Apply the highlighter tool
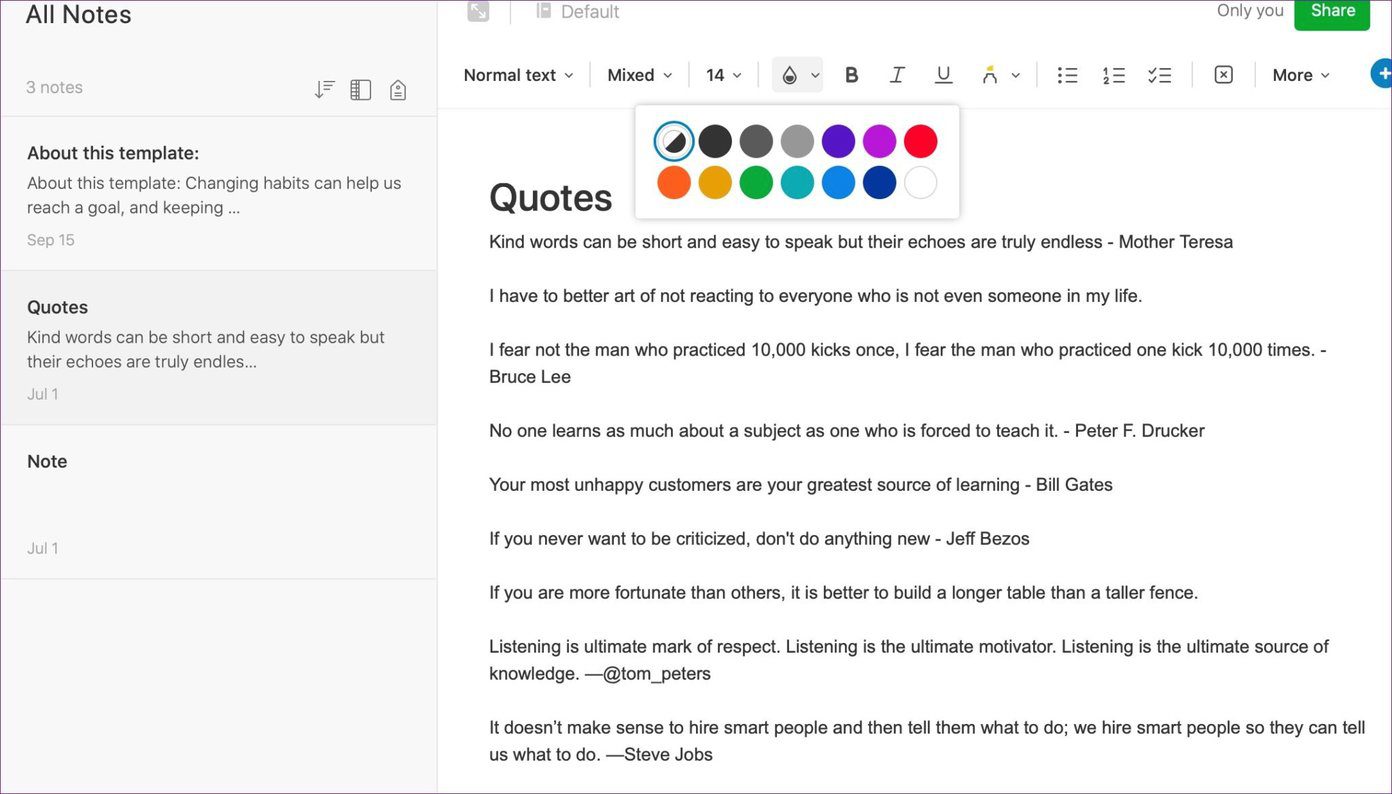Viewport: 1392px width, 794px height. (989, 75)
